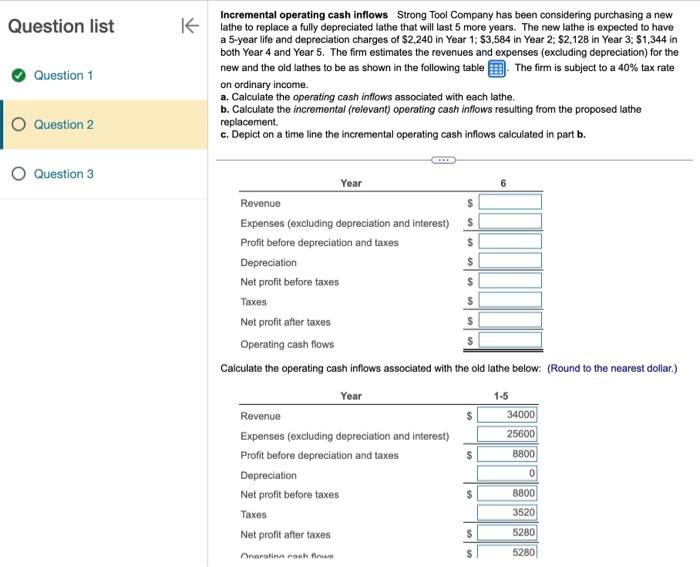Click Year 6 Net profit before taxes field

pyautogui.click(x=510, y=280)
